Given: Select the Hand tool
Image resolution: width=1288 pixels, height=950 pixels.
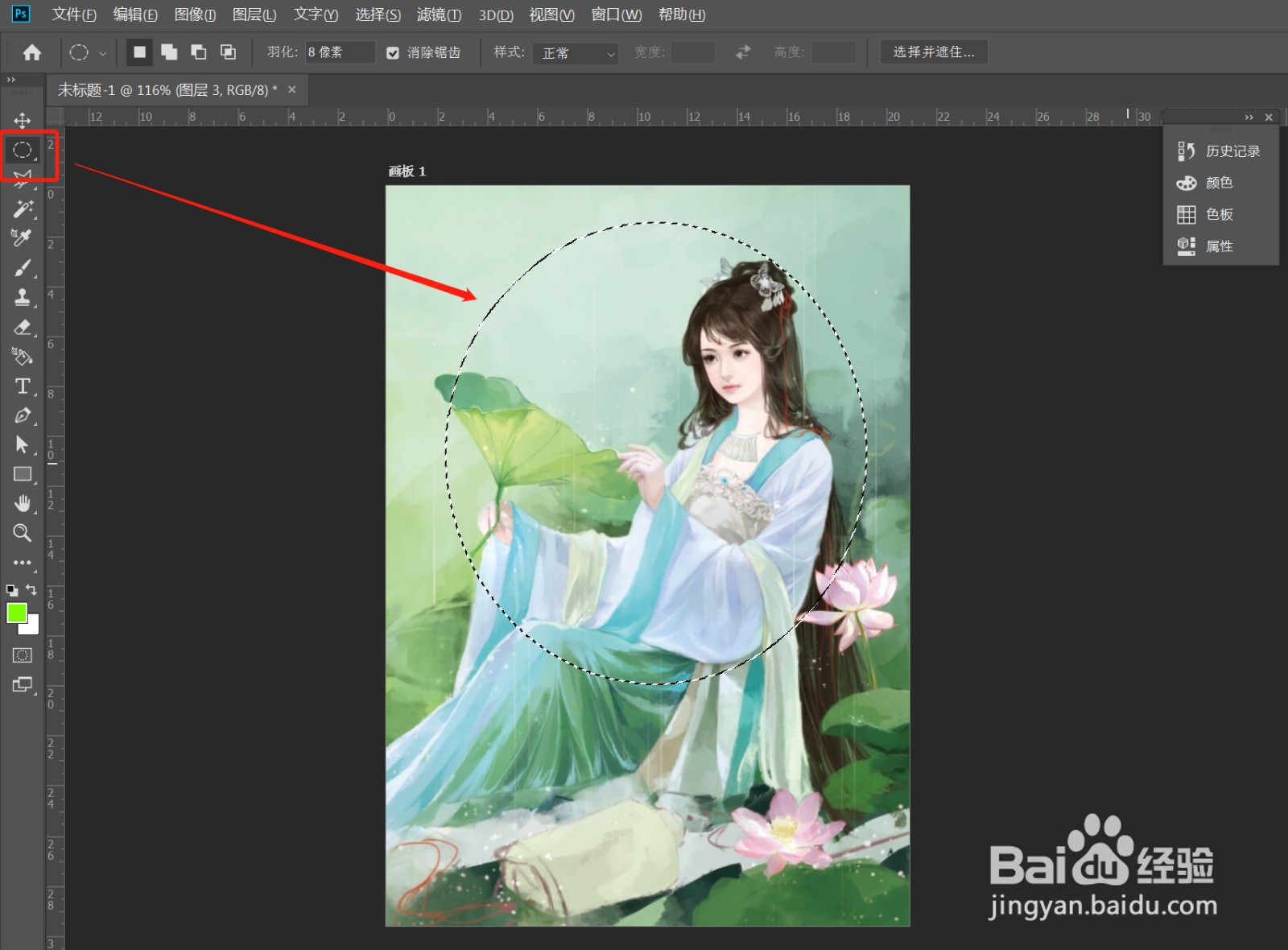Looking at the screenshot, I should click(22, 503).
